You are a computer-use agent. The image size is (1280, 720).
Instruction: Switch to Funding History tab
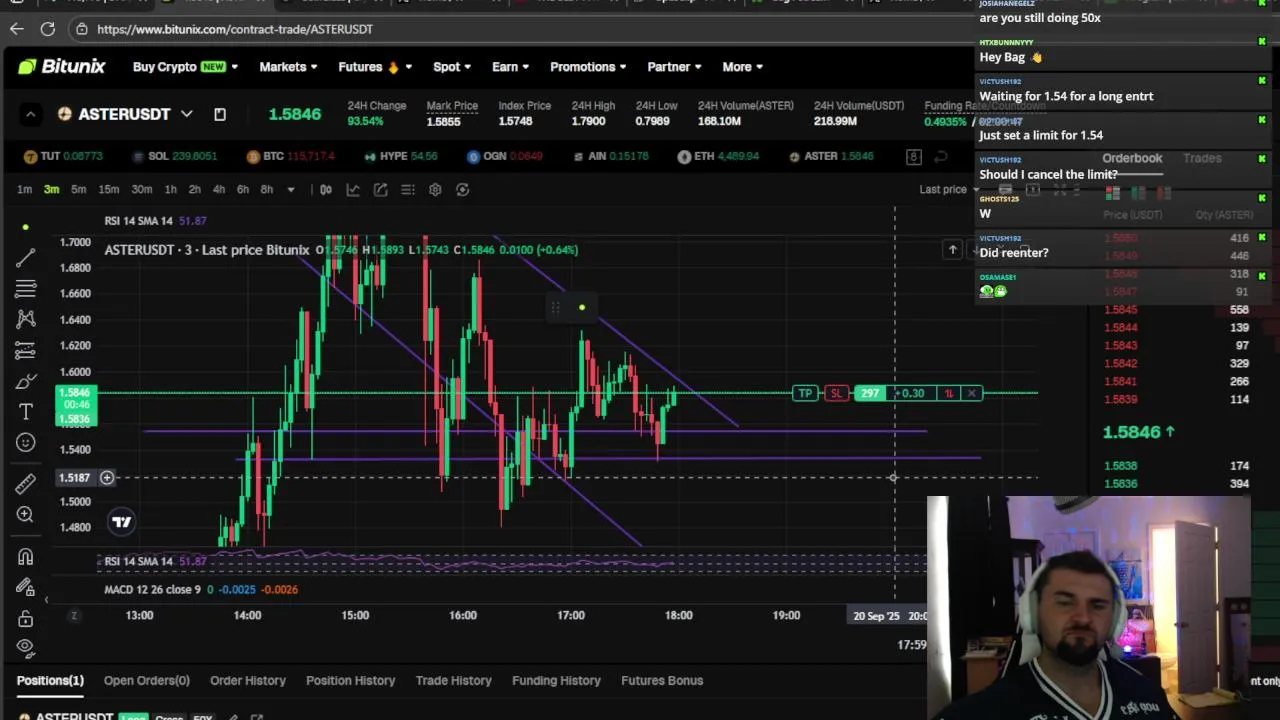[557, 680]
